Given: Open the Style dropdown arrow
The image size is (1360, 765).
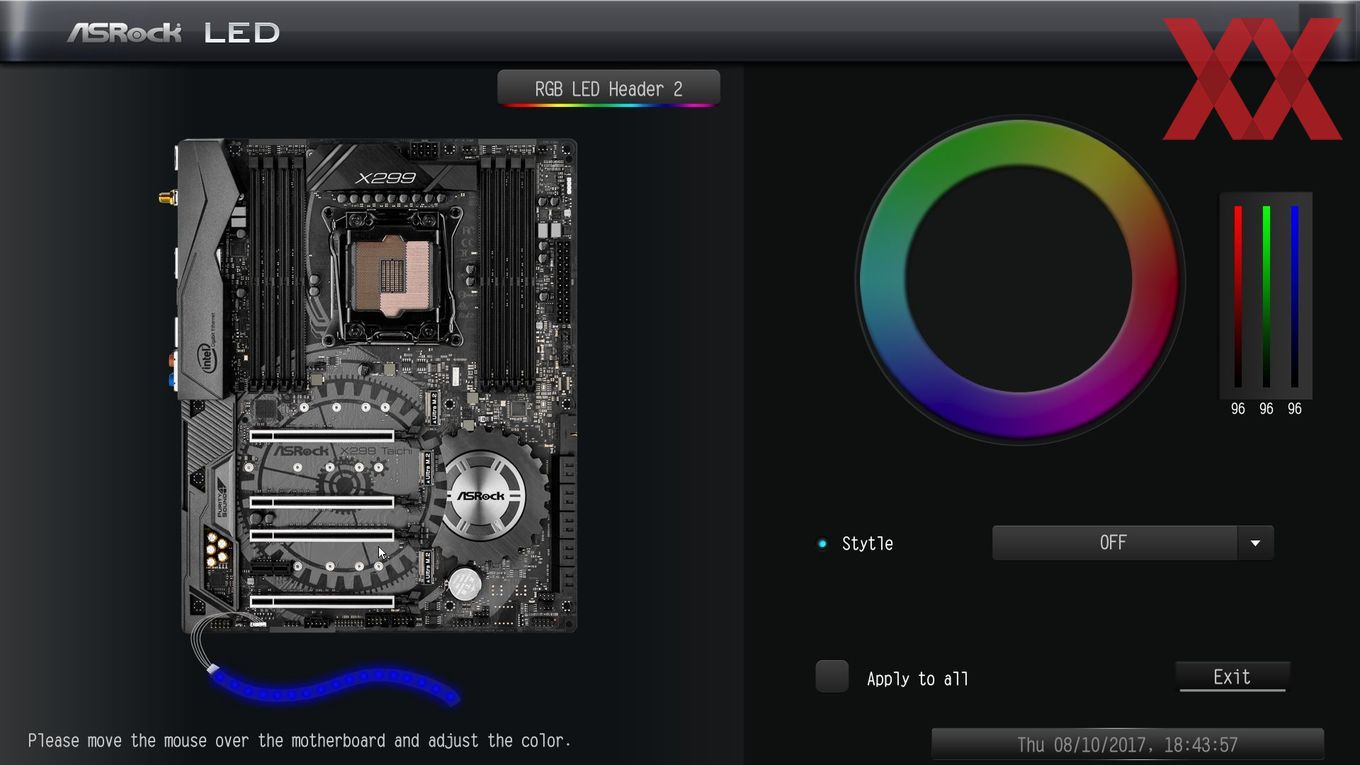Looking at the screenshot, I should (1255, 543).
